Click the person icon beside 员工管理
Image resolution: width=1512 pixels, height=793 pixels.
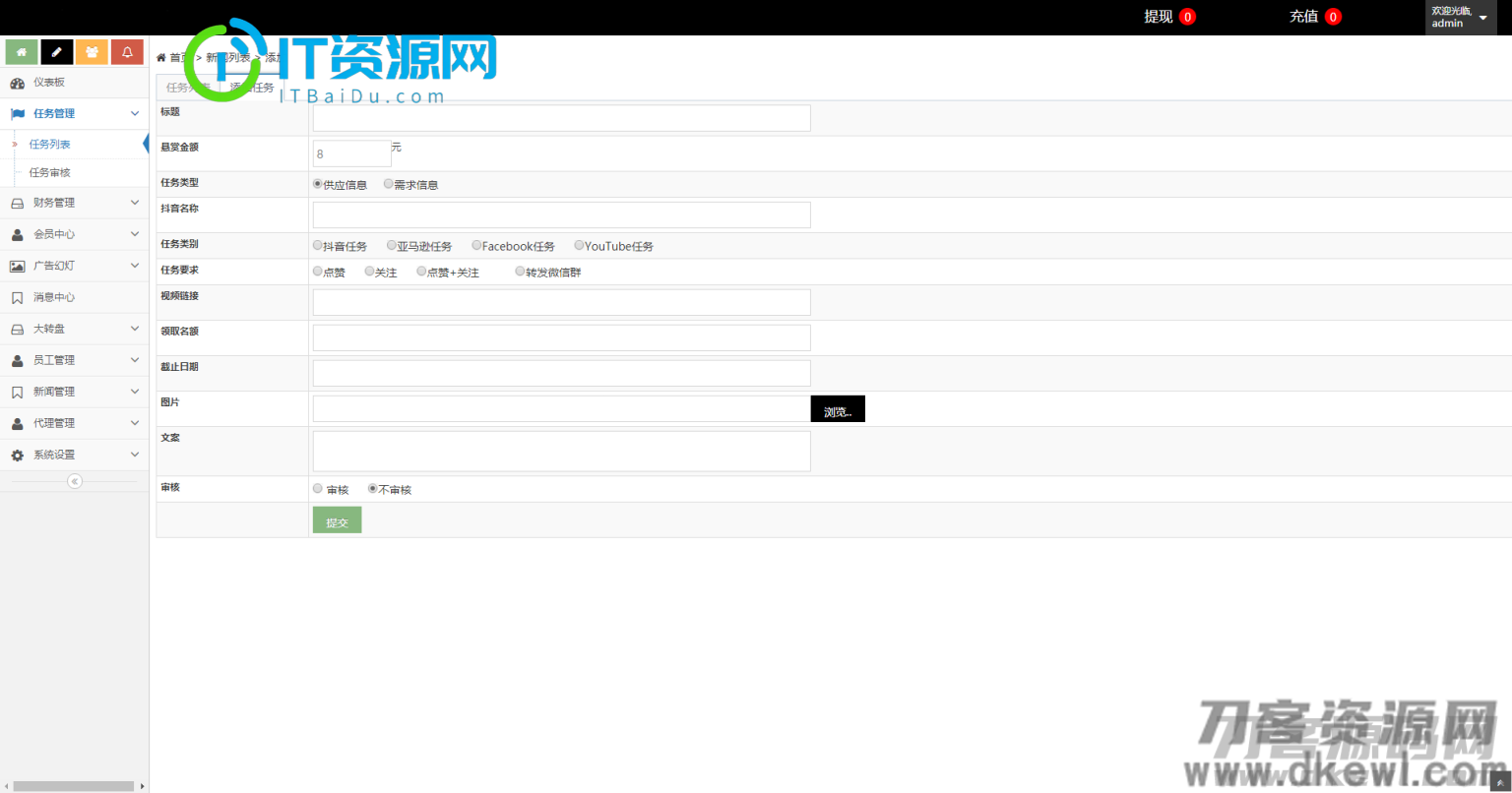coord(17,361)
